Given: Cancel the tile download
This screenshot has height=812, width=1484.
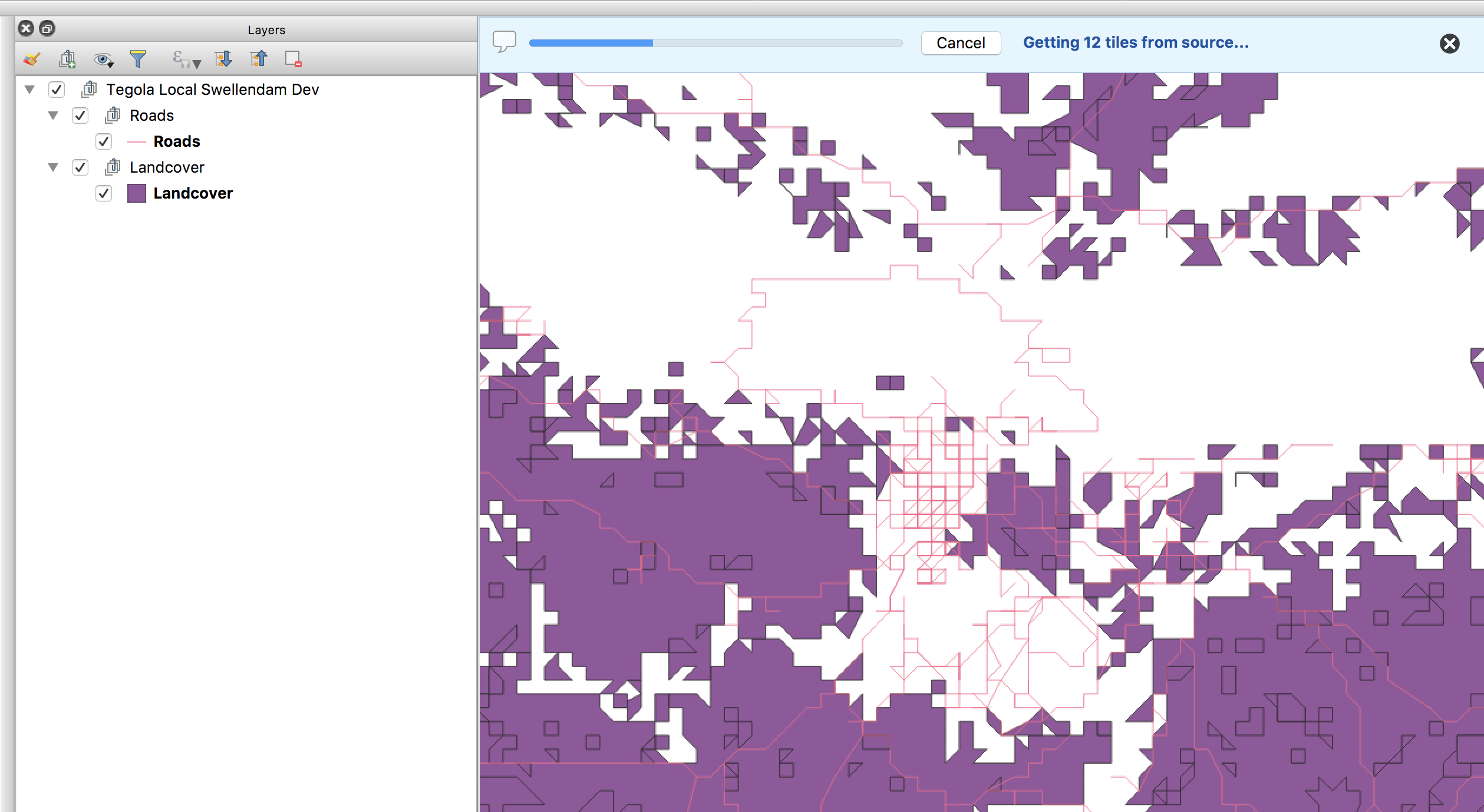Looking at the screenshot, I should pyautogui.click(x=960, y=42).
